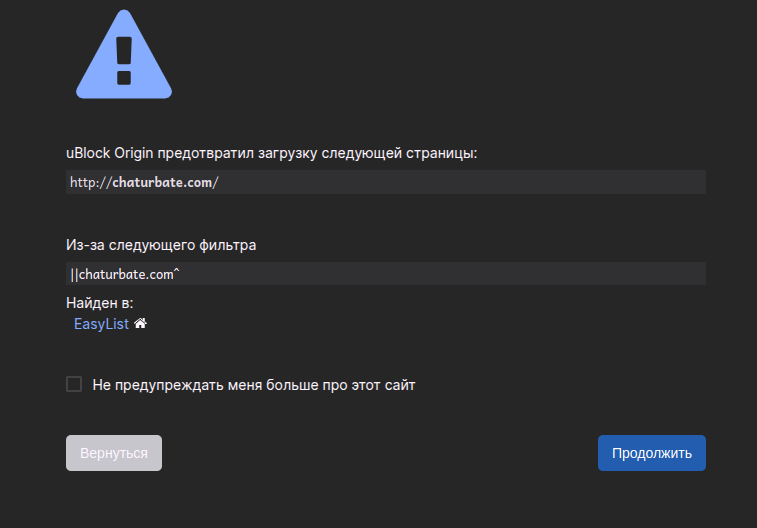Click 'следующей страницы:' in the heading

point(399,153)
